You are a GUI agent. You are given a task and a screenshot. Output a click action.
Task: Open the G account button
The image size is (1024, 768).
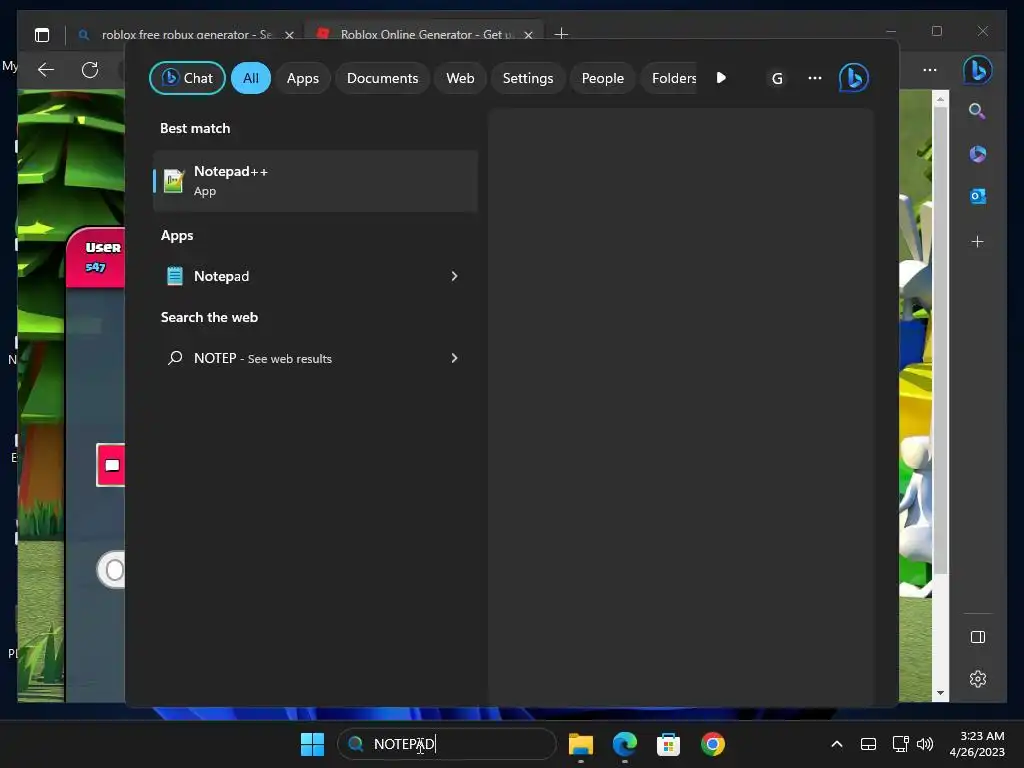point(776,78)
